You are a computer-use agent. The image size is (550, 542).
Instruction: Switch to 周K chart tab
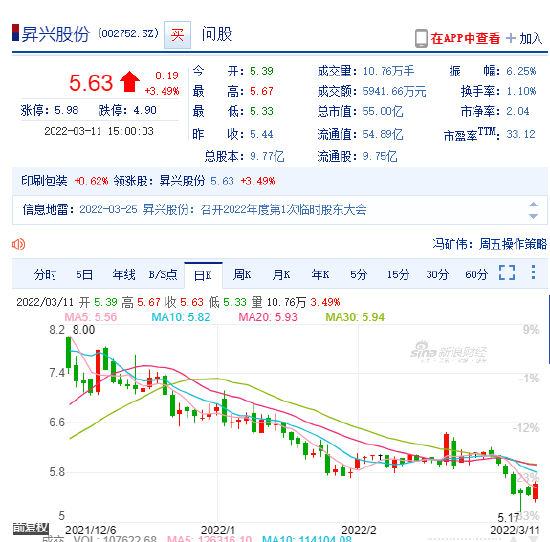[242, 274]
